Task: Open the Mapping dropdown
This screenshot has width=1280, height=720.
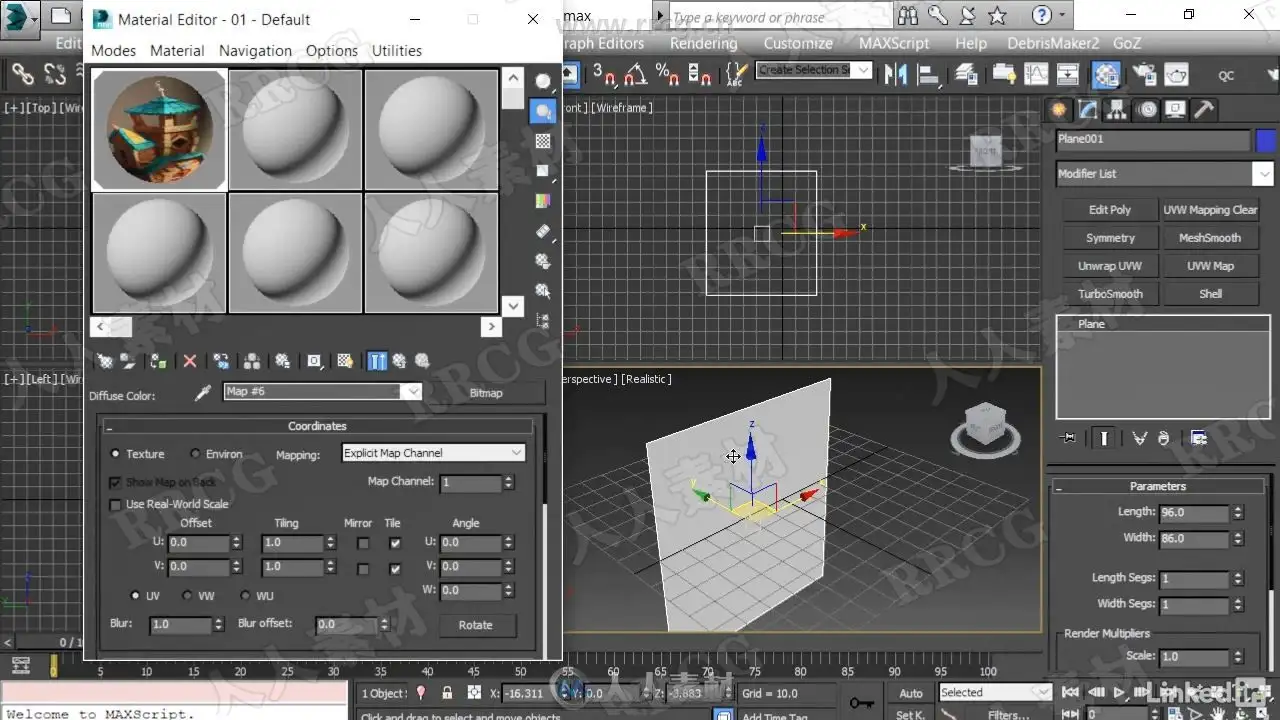Action: pyautogui.click(x=432, y=453)
